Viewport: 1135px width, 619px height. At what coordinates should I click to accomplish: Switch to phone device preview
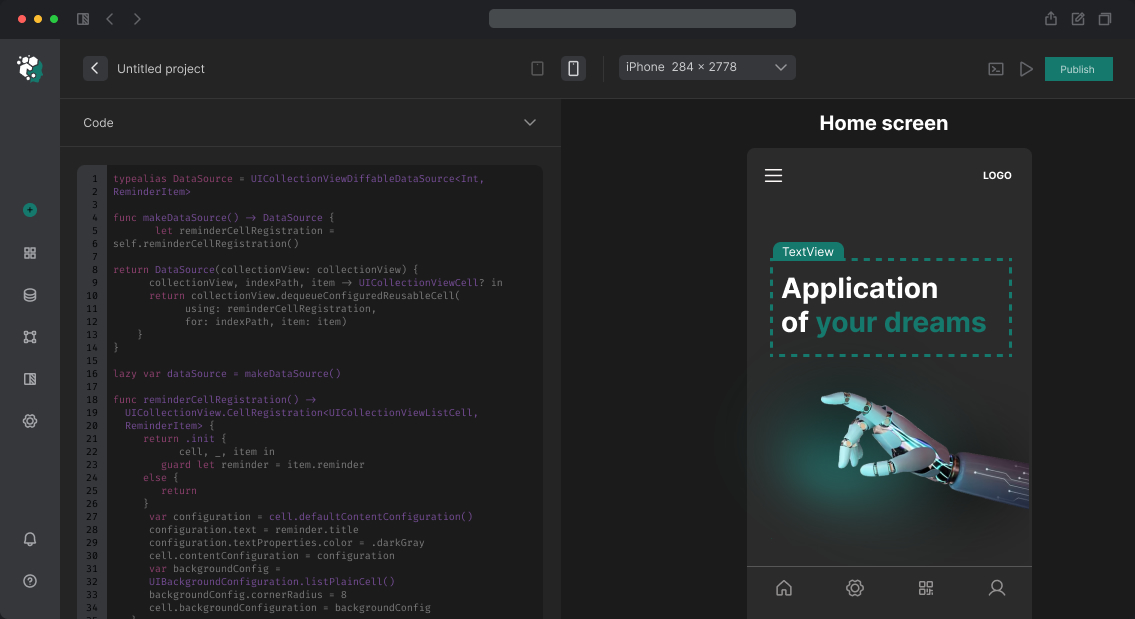(573, 68)
